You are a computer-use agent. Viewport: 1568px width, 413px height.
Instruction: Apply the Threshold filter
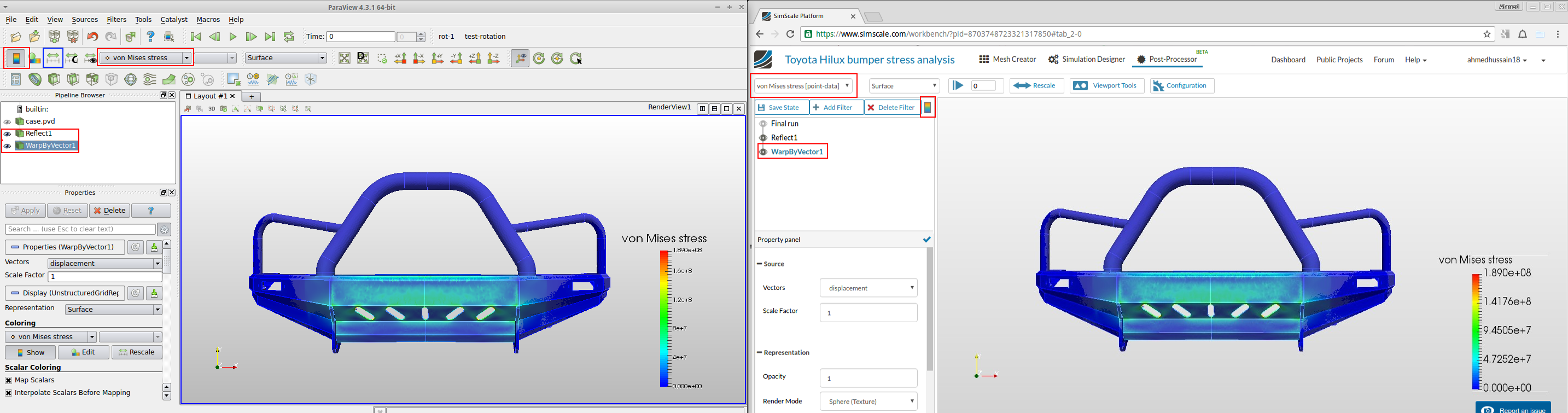pos(92,80)
